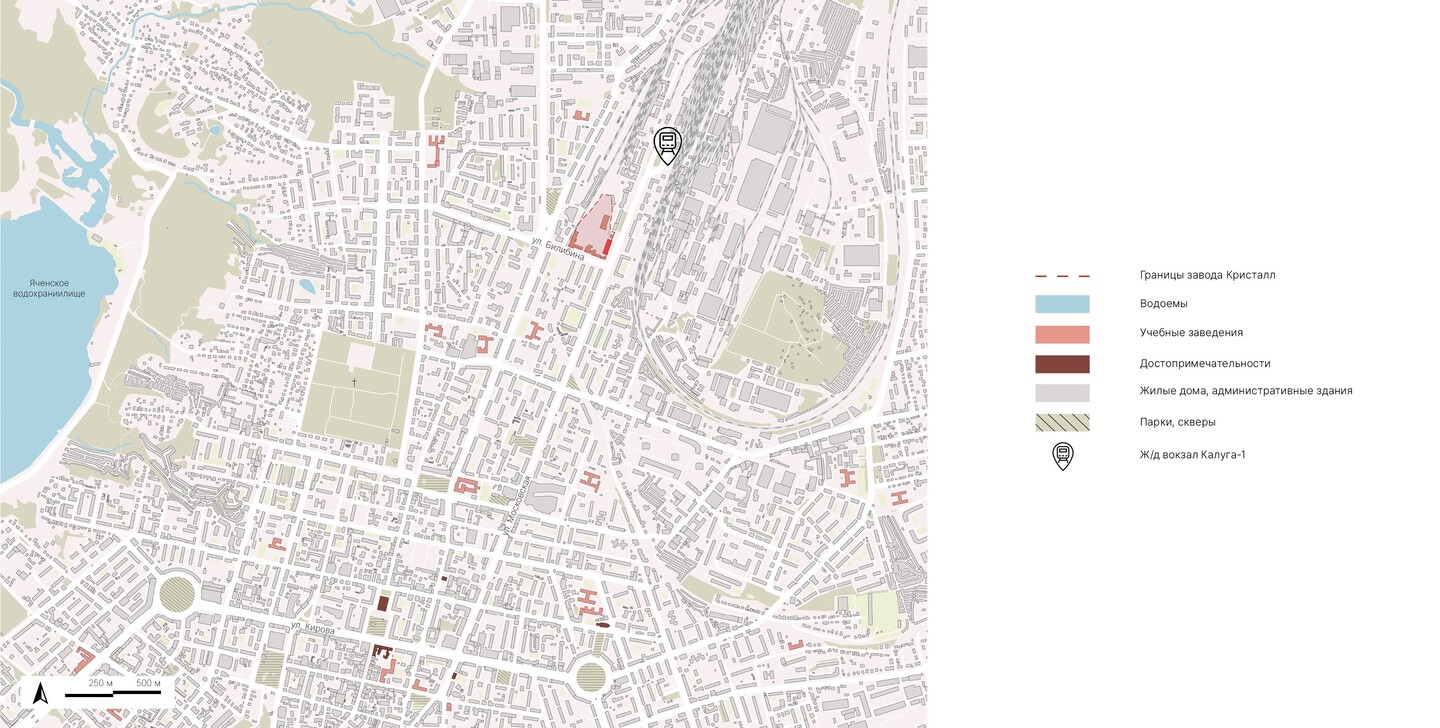The height and width of the screenshot is (728, 1440).
Task: Click the 'Границы завода Кристалл' legend label
Action: coord(1207,275)
